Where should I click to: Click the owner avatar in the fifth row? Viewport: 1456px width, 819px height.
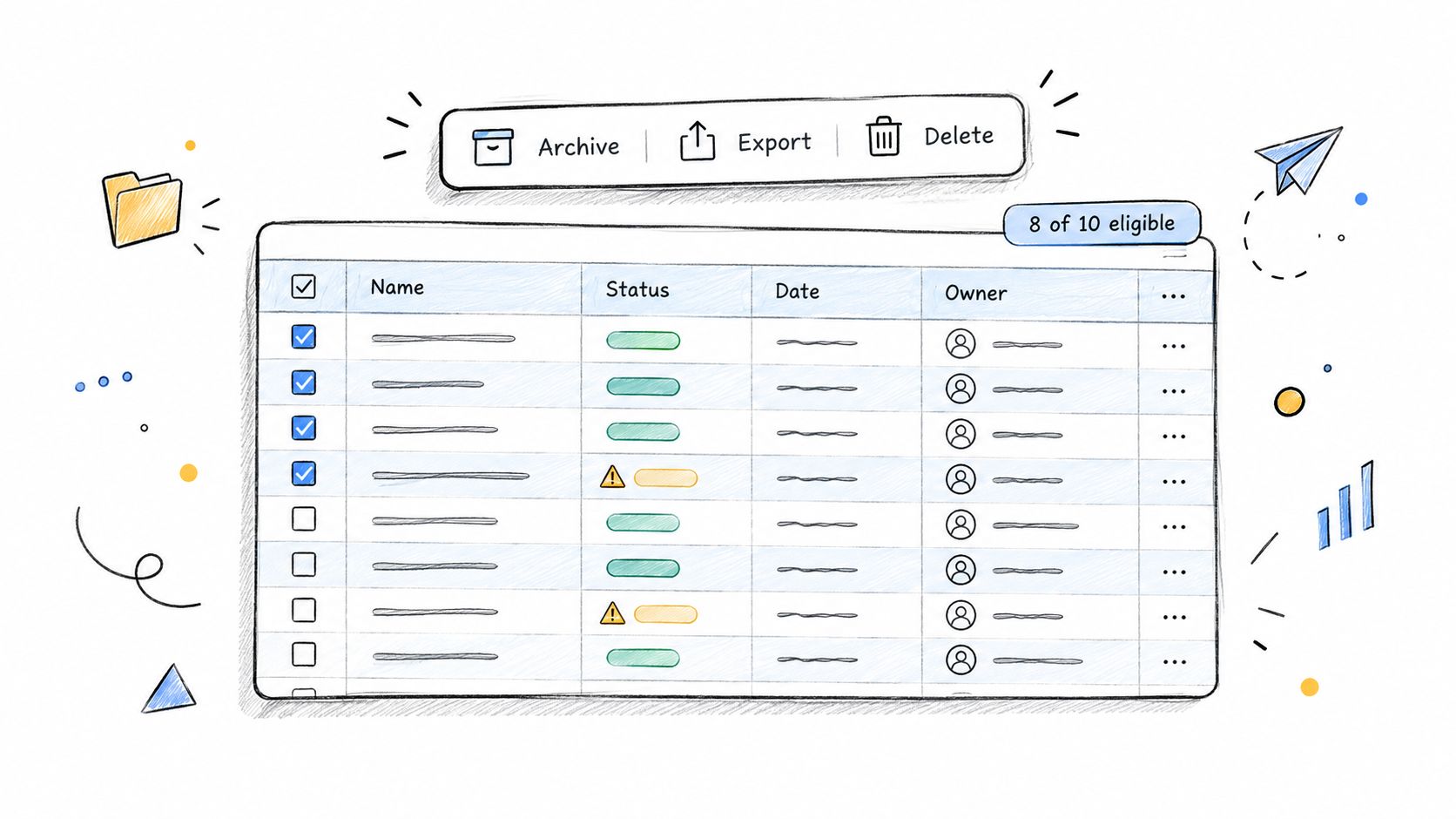point(961,525)
